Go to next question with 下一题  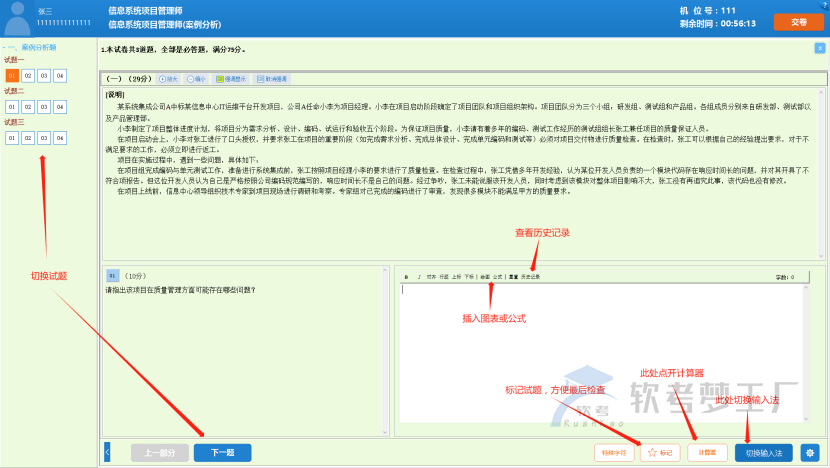click(x=222, y=453)
